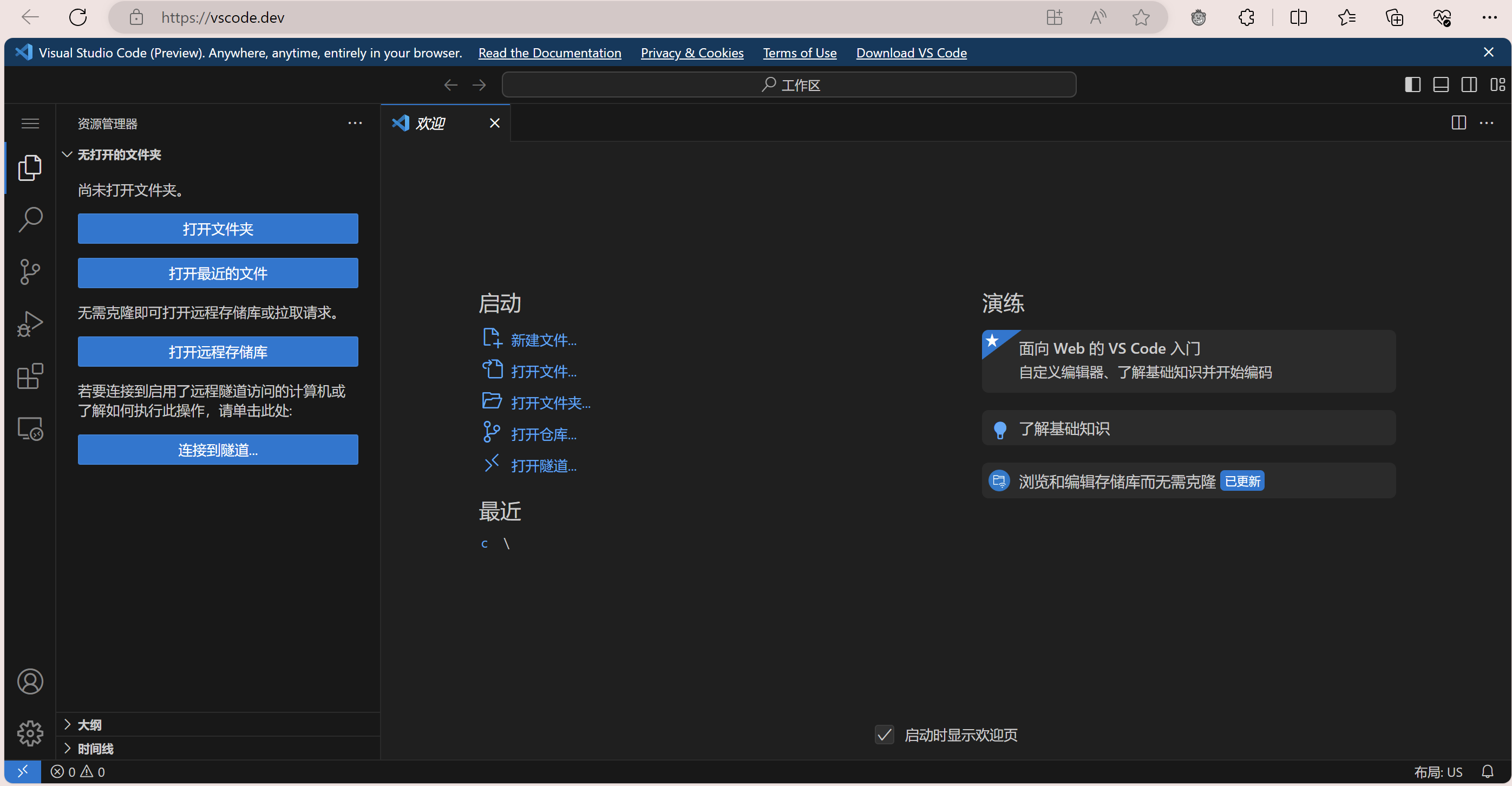The width and height of the screenshot is (1512, 786).
Task: Open the Run and Debug view
Action: [30, 324]
